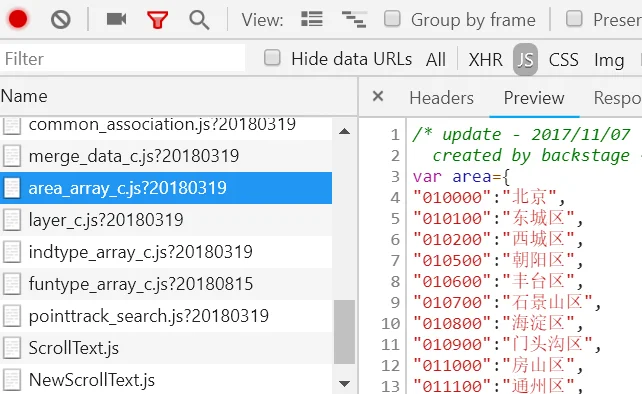The width and height of the screenshot is (642, 394).
Task: Stop recording network log with red button
Action: point(18,19)
